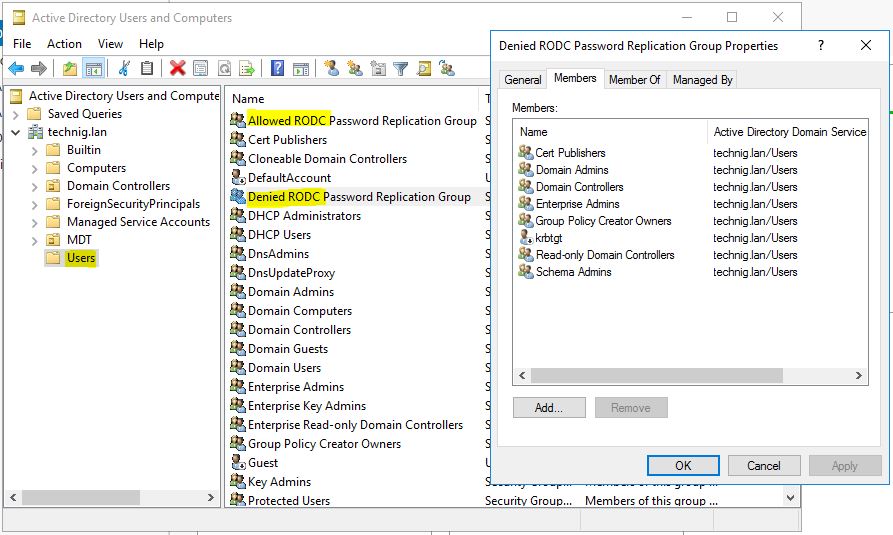Screen dimensions: 893x535
Task: Toggle the Show/Hide Action Pane icon
Action: click(301, 69)
